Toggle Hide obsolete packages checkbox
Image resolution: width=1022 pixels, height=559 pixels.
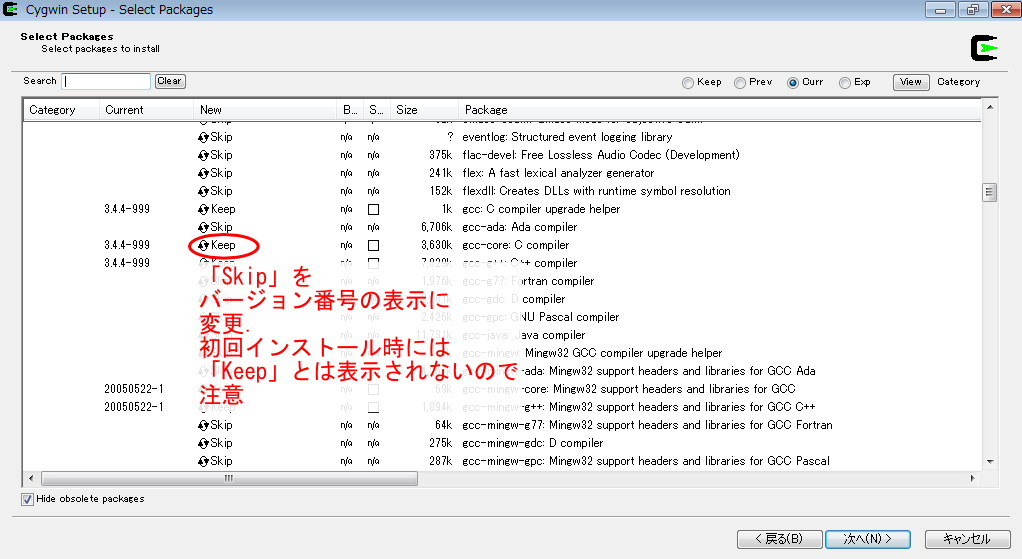(27, 499)
